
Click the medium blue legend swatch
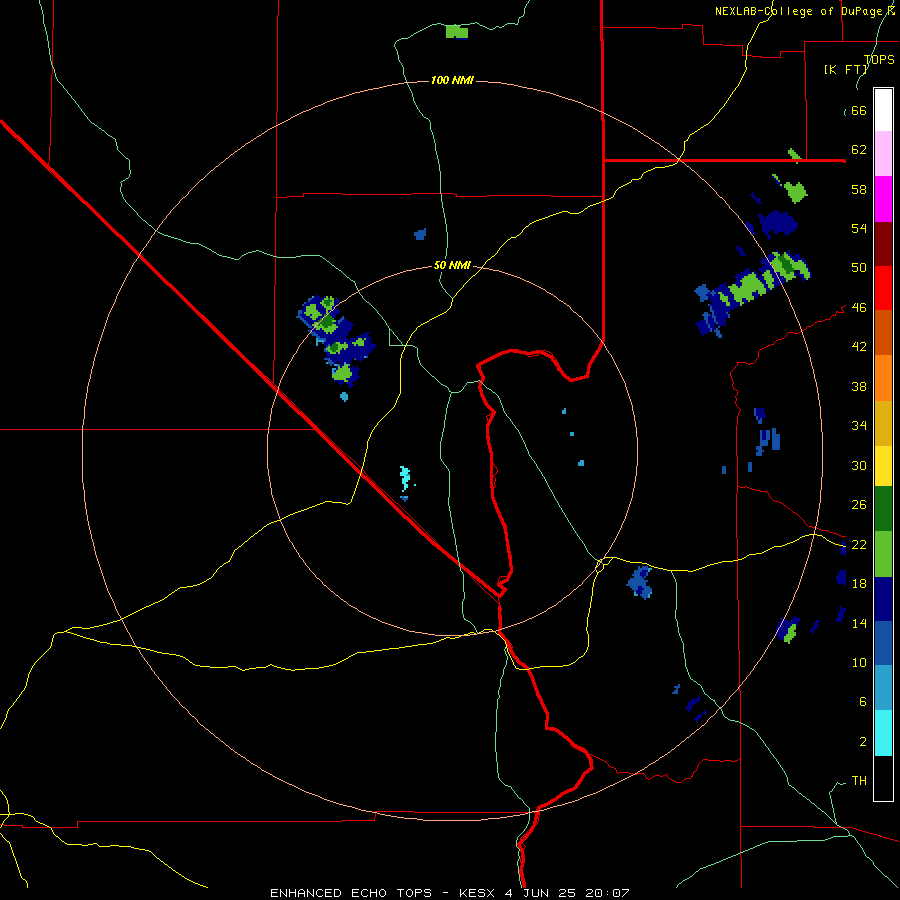tap(883, 643)
